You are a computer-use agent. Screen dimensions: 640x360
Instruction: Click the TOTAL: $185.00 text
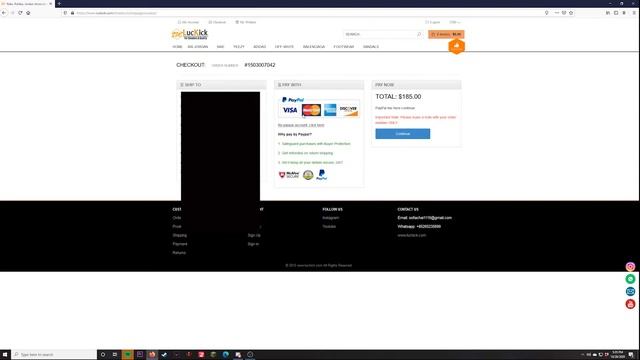[x=398, y=97]
